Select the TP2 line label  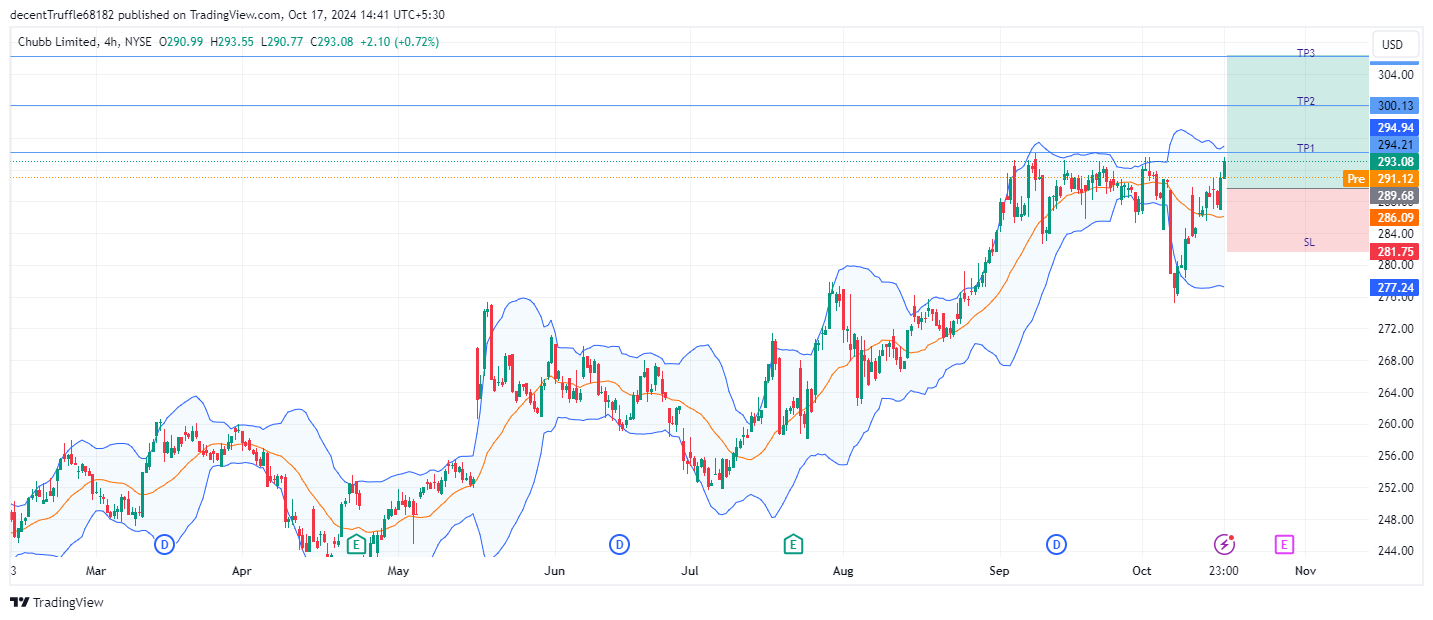point(1306,101)
